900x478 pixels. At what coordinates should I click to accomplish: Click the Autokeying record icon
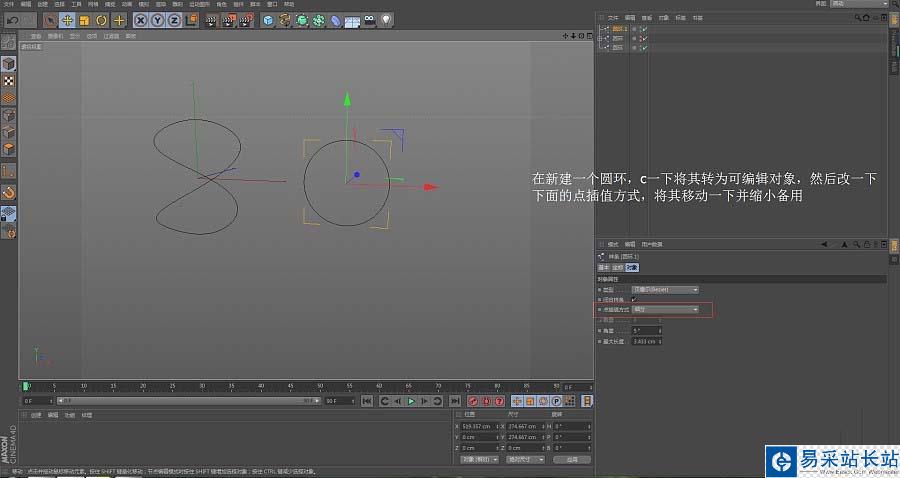[486, 401]
